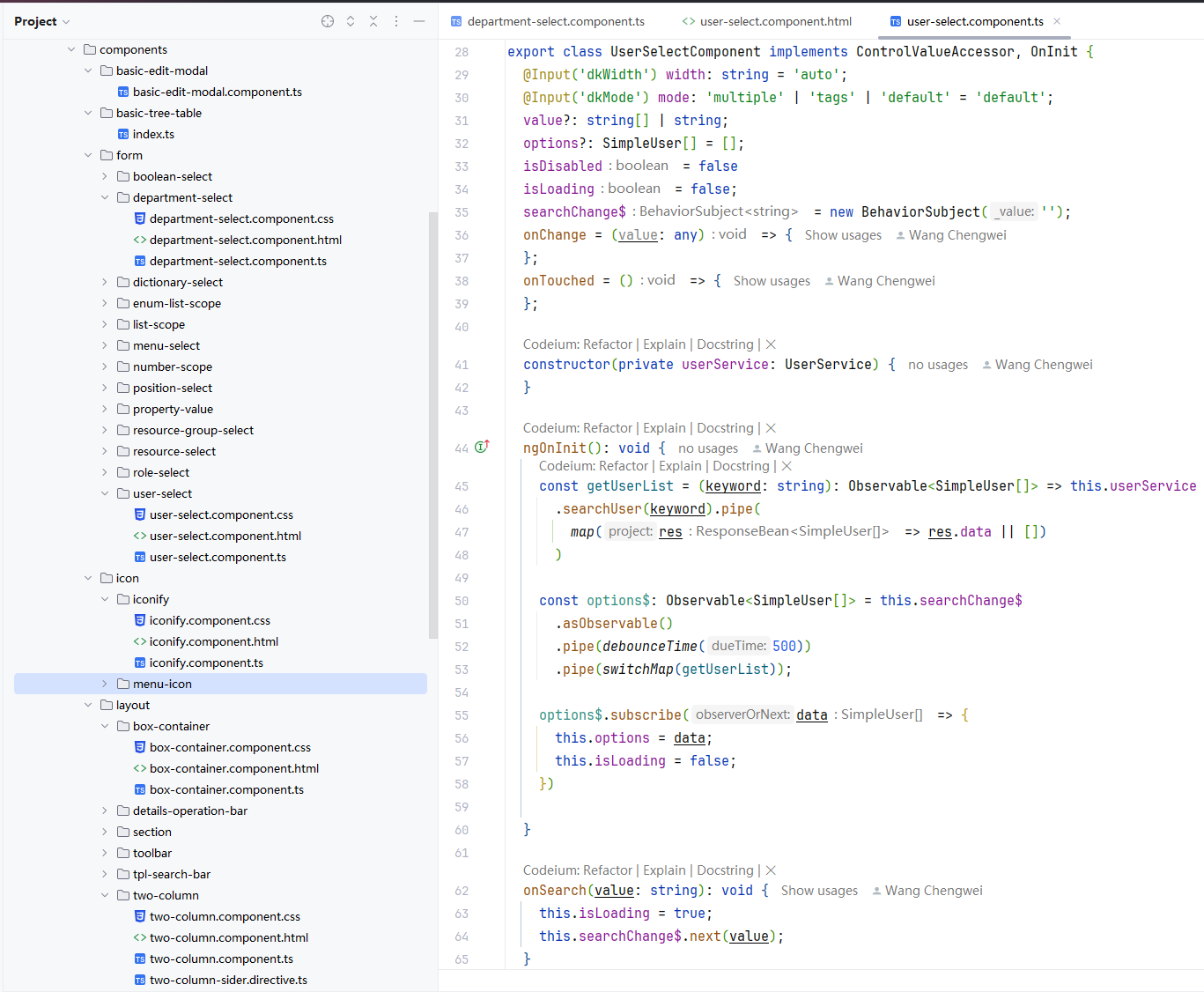Switch to department-select.component.ts tab
The width and height of the screenshot is (1204, 992).
click(x=547, y=21)
